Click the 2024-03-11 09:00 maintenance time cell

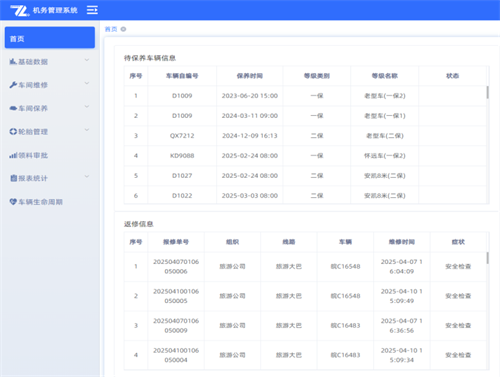click(x=250, y=116)
